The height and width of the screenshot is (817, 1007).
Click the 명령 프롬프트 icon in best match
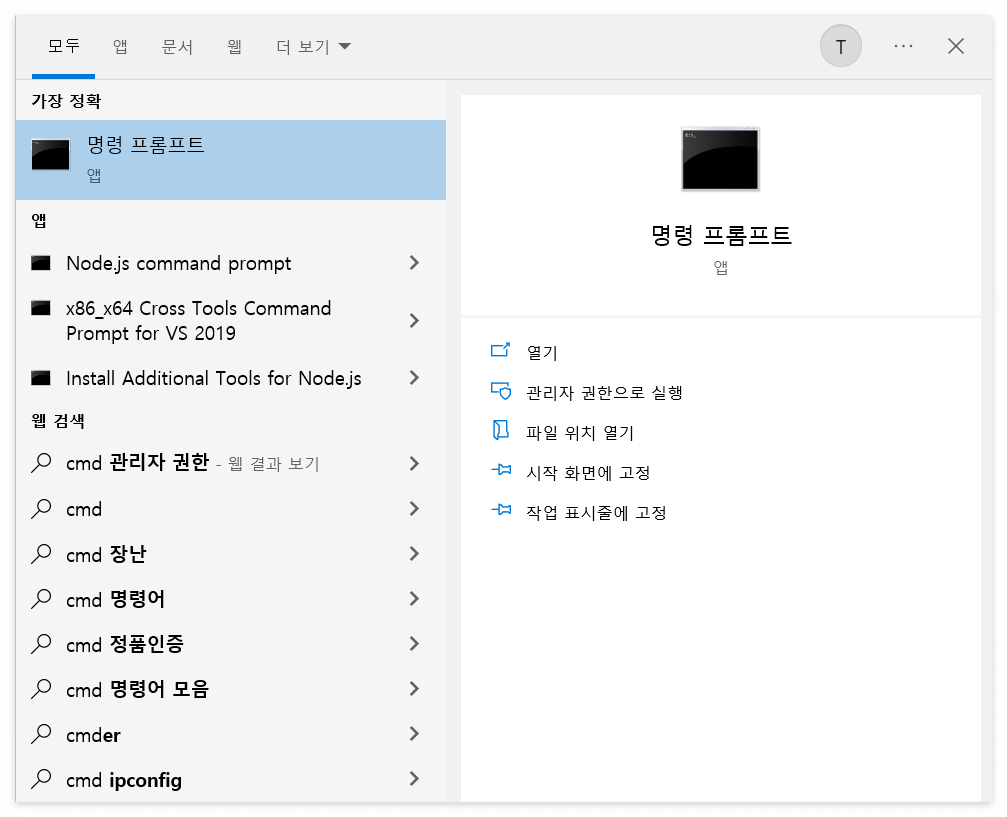(50, 155)
